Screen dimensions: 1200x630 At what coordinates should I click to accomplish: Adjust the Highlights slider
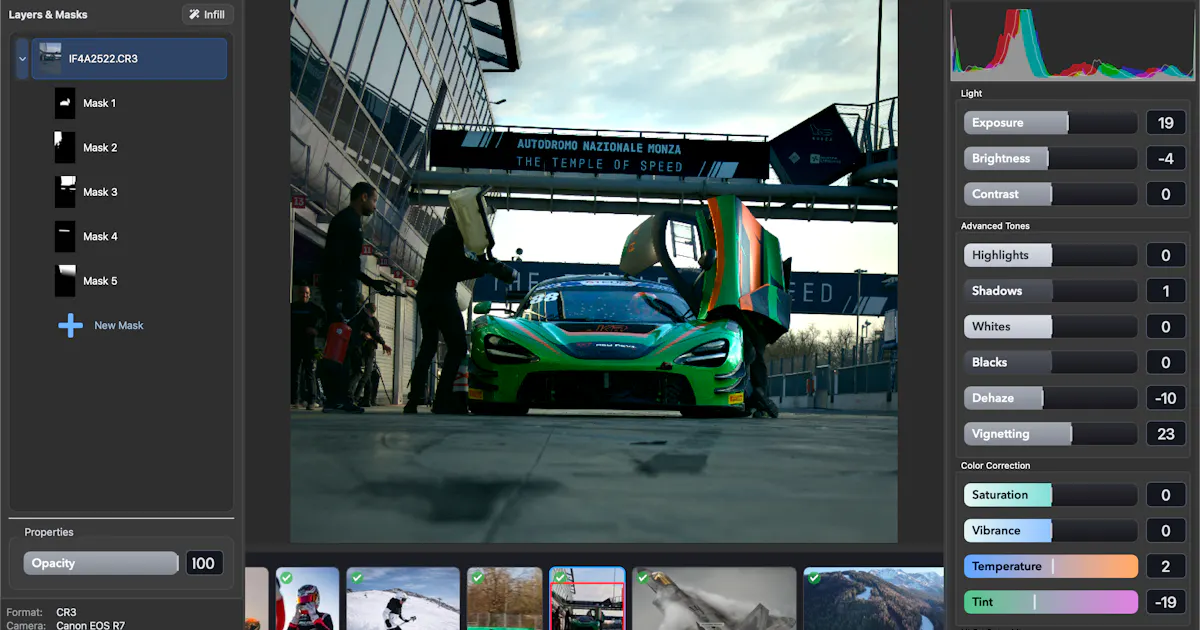(1051, 255)
